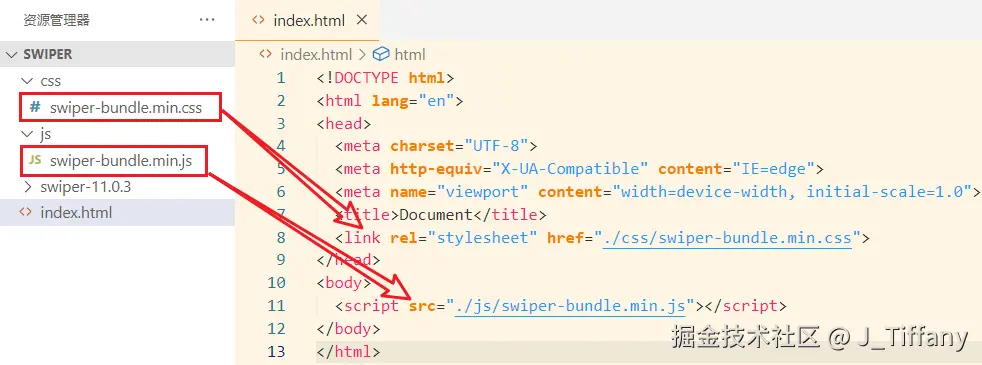Click the JS file type icon

[x=35, y=160]
